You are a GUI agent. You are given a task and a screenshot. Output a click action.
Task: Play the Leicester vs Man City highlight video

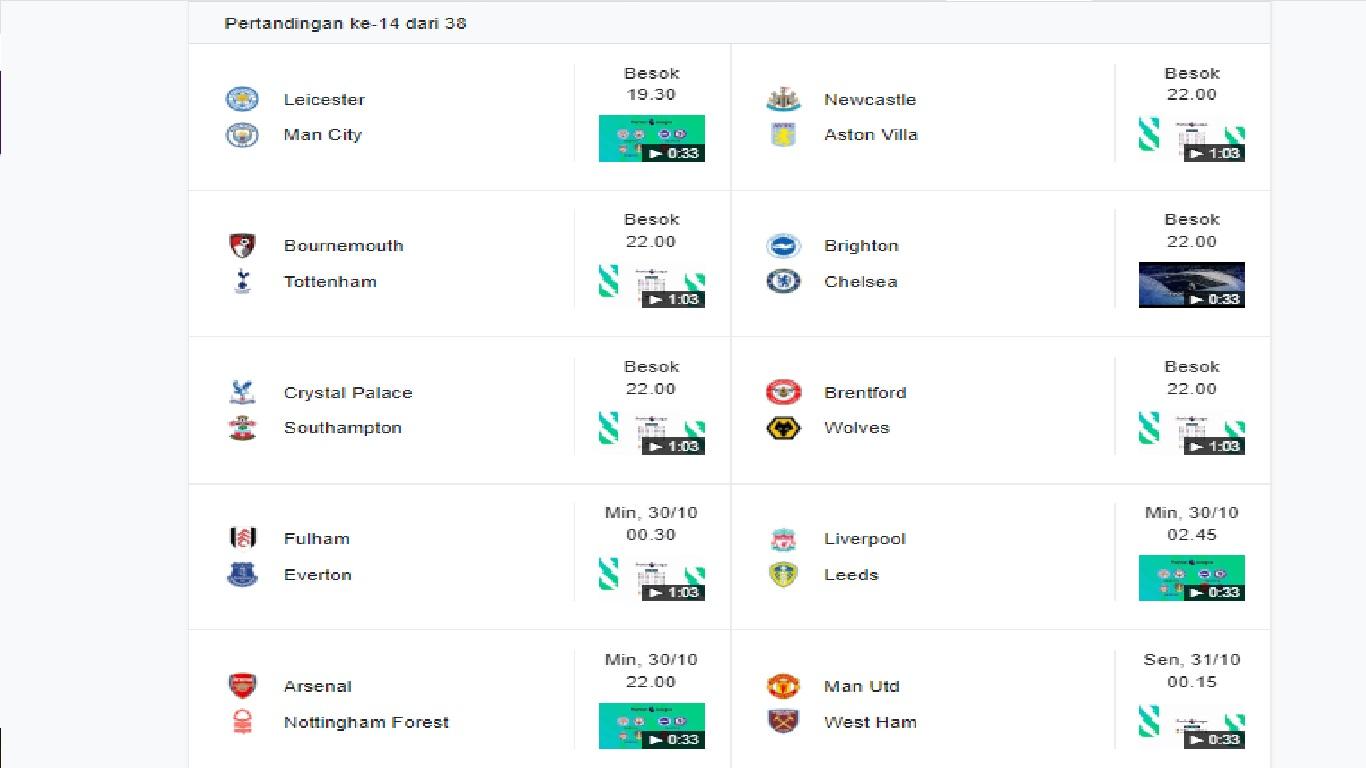tap(651, 138)
